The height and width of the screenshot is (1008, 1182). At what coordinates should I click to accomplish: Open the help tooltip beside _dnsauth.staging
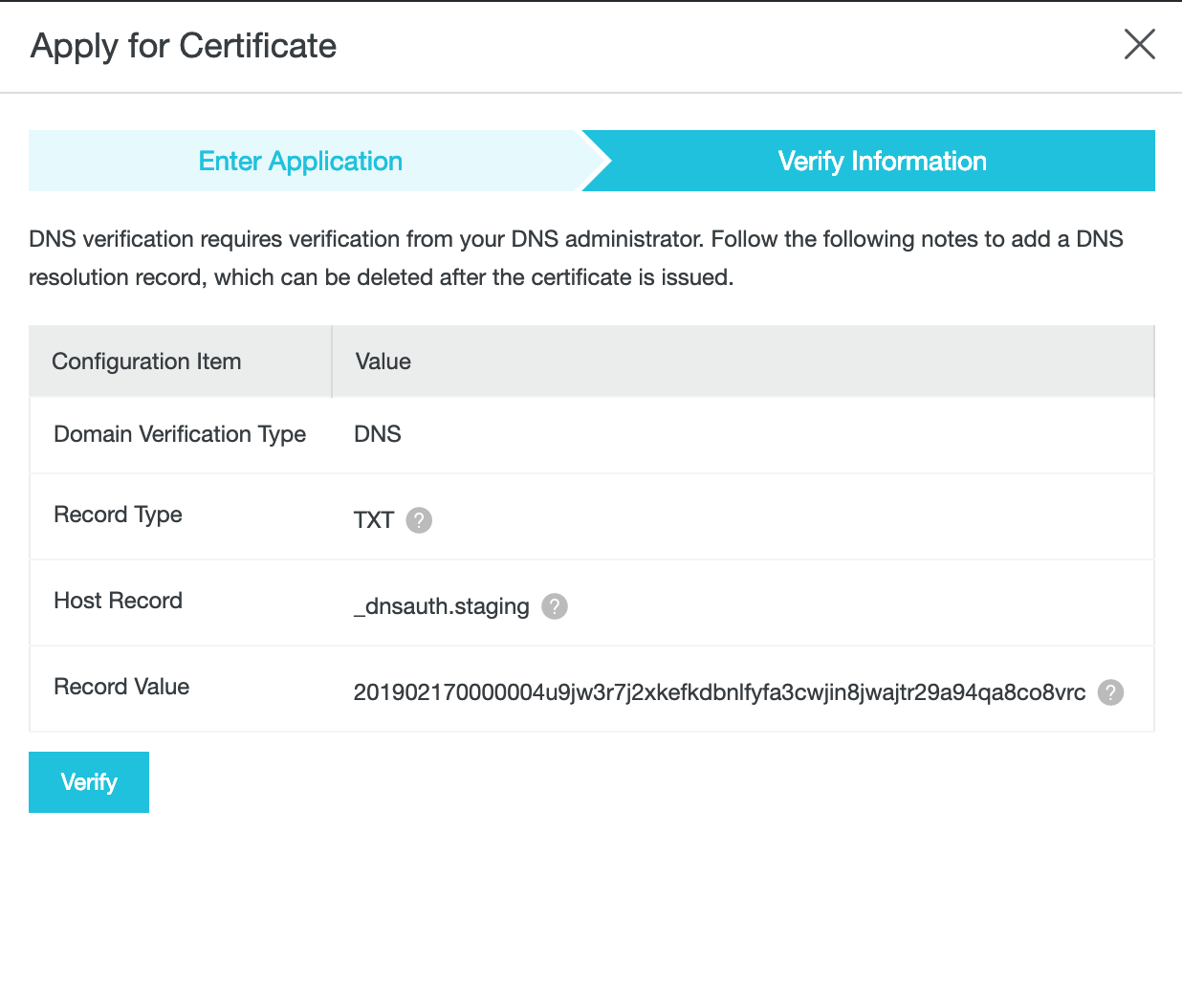[555, 606]
